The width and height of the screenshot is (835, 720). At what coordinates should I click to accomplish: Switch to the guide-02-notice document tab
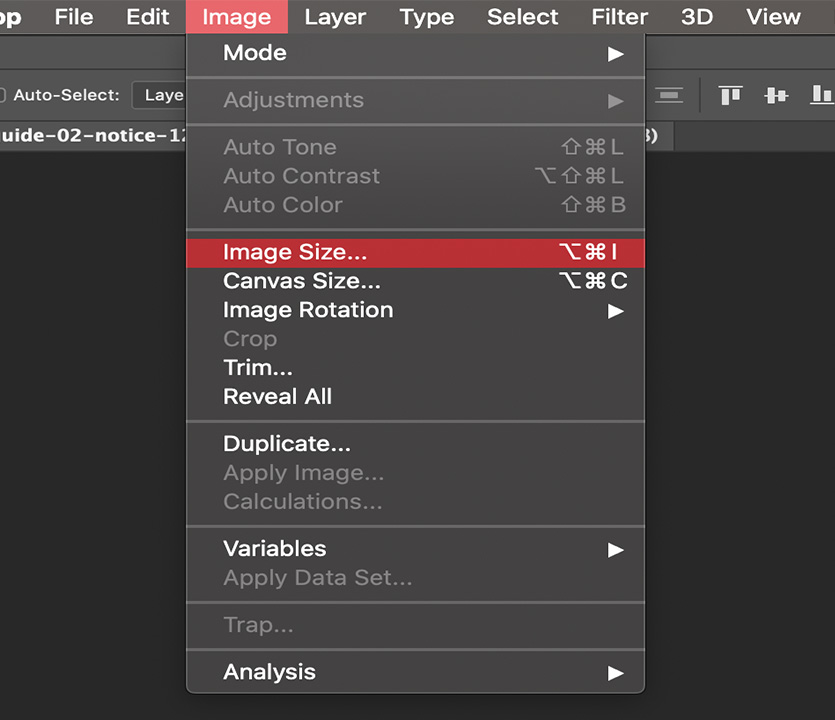coord(93,136)
